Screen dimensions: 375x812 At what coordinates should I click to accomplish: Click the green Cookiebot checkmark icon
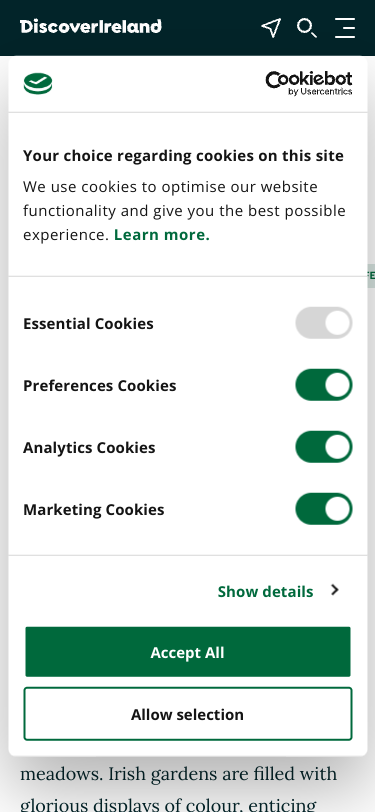38,83
